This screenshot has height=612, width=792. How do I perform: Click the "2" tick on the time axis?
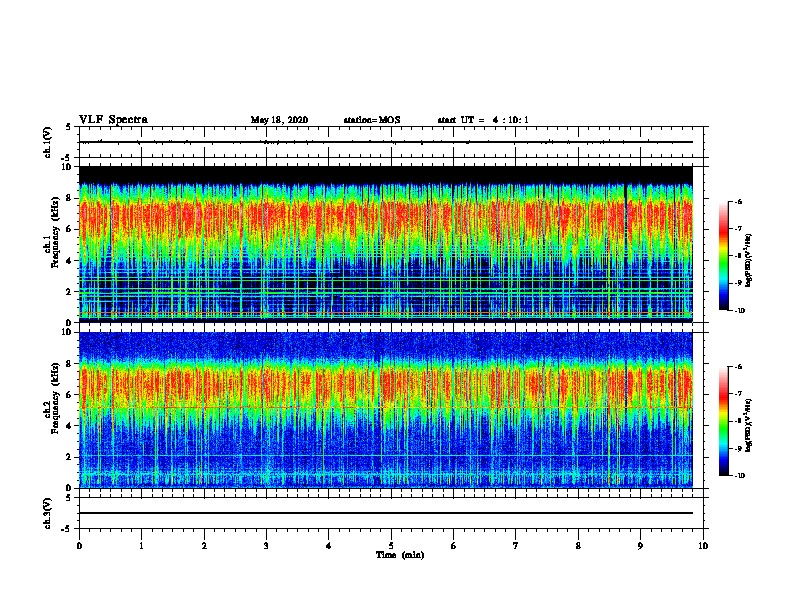pos(204,546)
